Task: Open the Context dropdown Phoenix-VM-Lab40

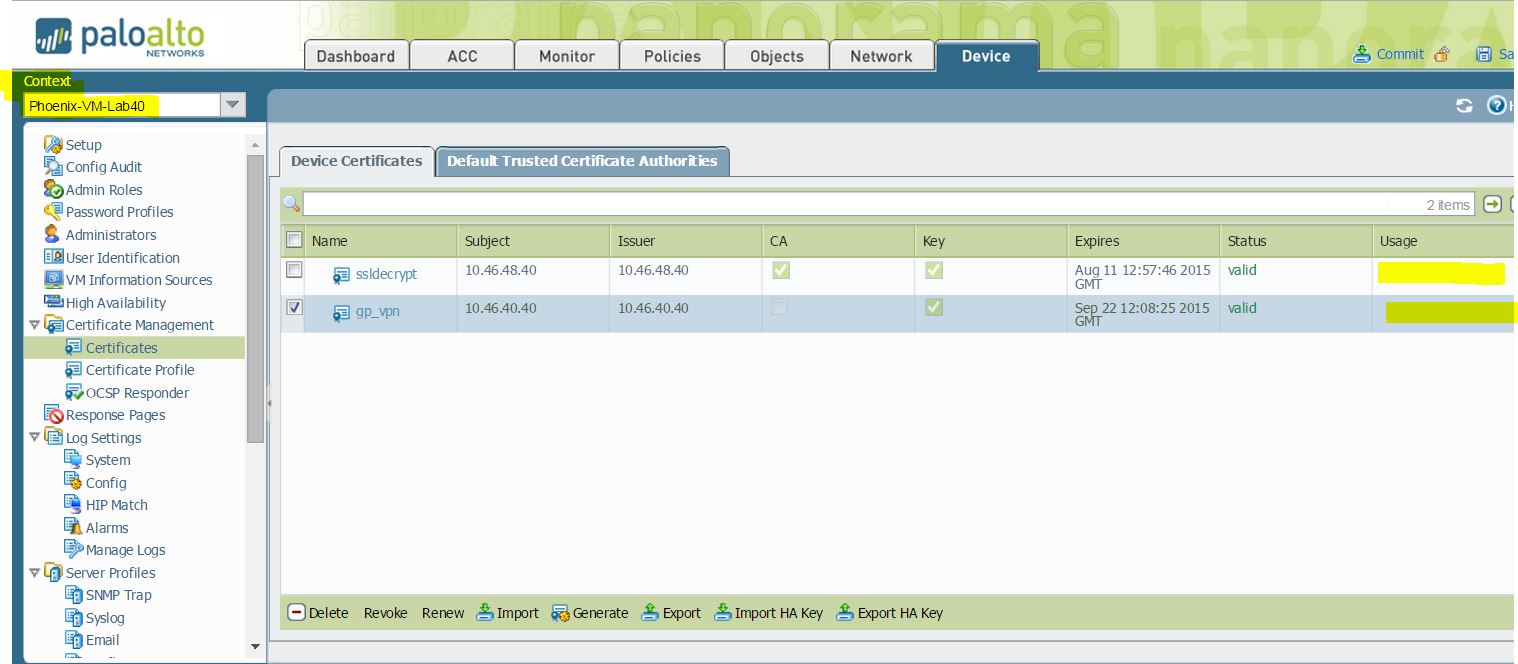Action: coord(233,105)
